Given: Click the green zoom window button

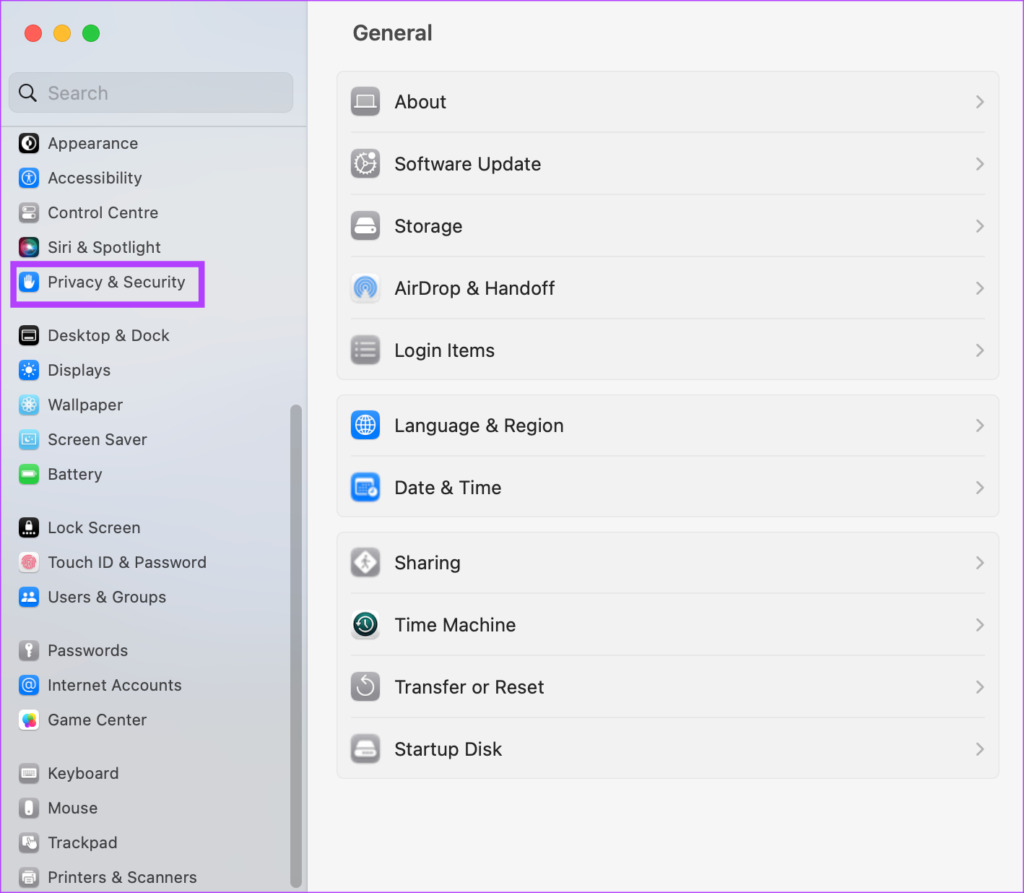Looking at the screenshot, I should (91, 33).
